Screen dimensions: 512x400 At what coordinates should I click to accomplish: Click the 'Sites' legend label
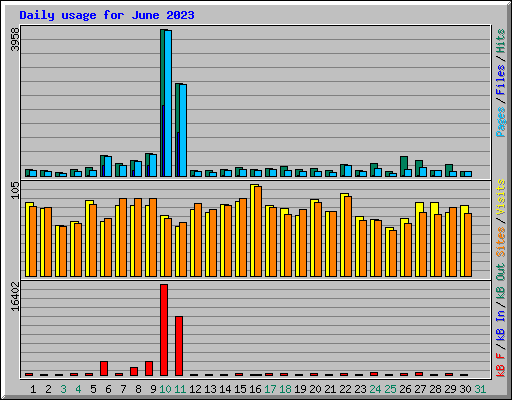click(x=500, y=241)
